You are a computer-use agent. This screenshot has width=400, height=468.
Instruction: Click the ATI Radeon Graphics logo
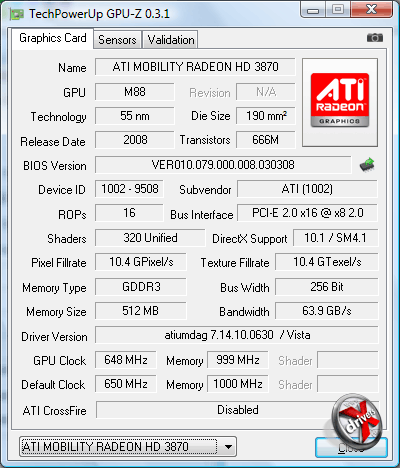coord(340,100)
